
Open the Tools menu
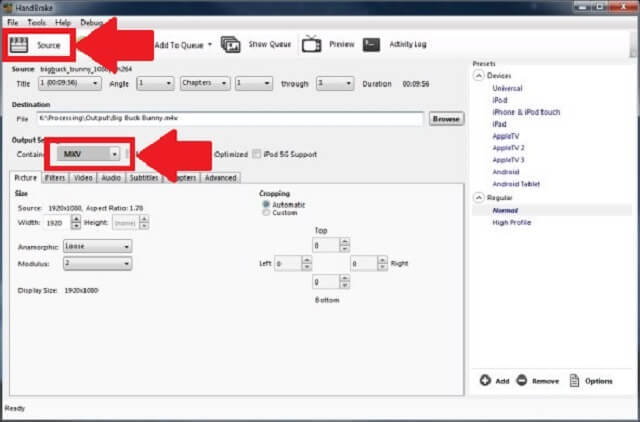pos(37,22)
